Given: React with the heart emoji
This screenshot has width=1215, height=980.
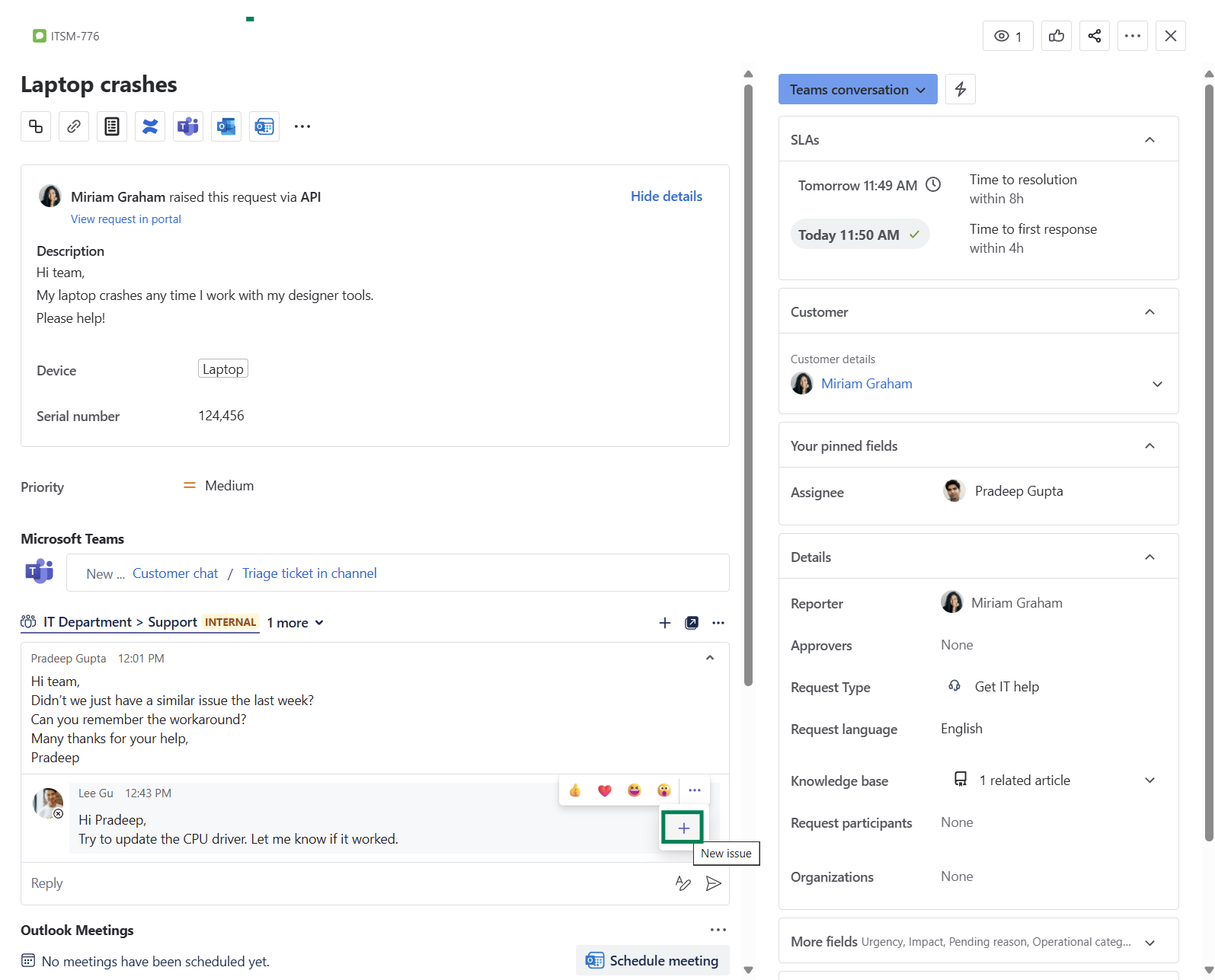Looking at the screenshot, I should click(x=604, y=790).
